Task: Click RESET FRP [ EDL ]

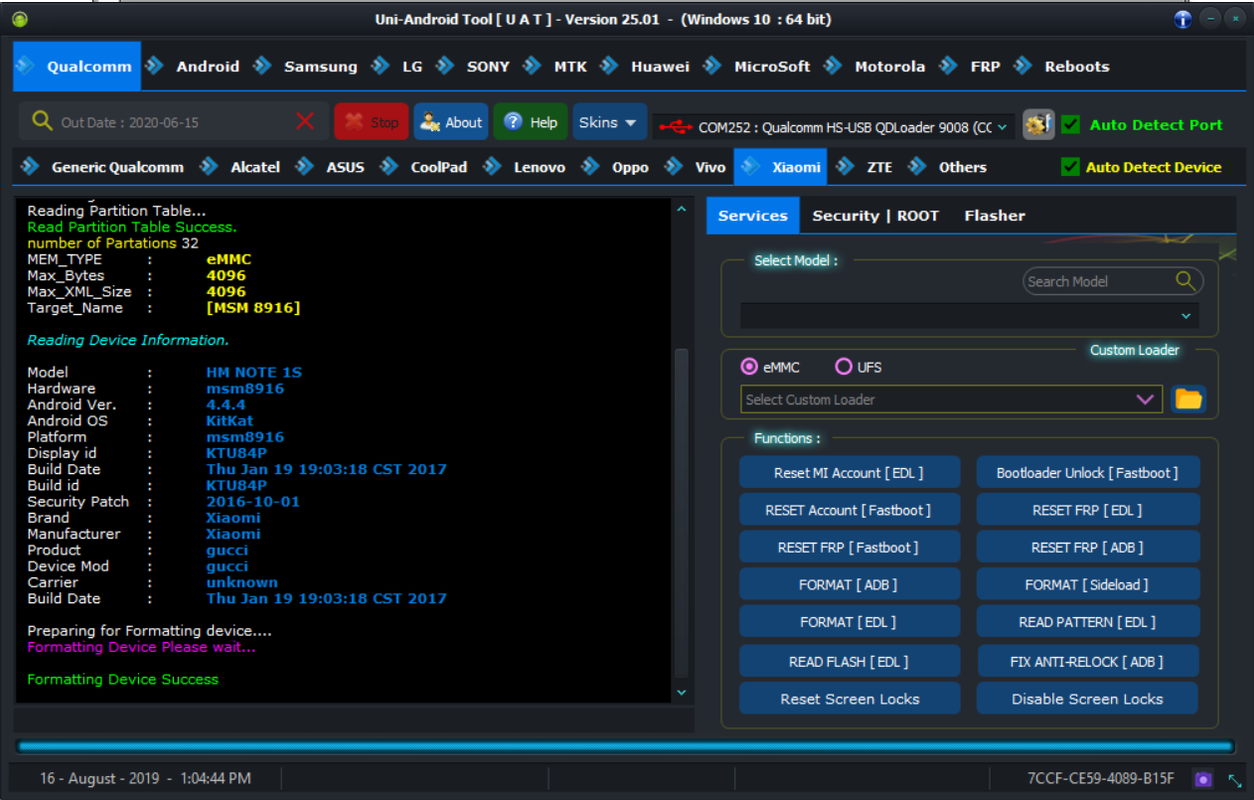Action: (1087, 510)
